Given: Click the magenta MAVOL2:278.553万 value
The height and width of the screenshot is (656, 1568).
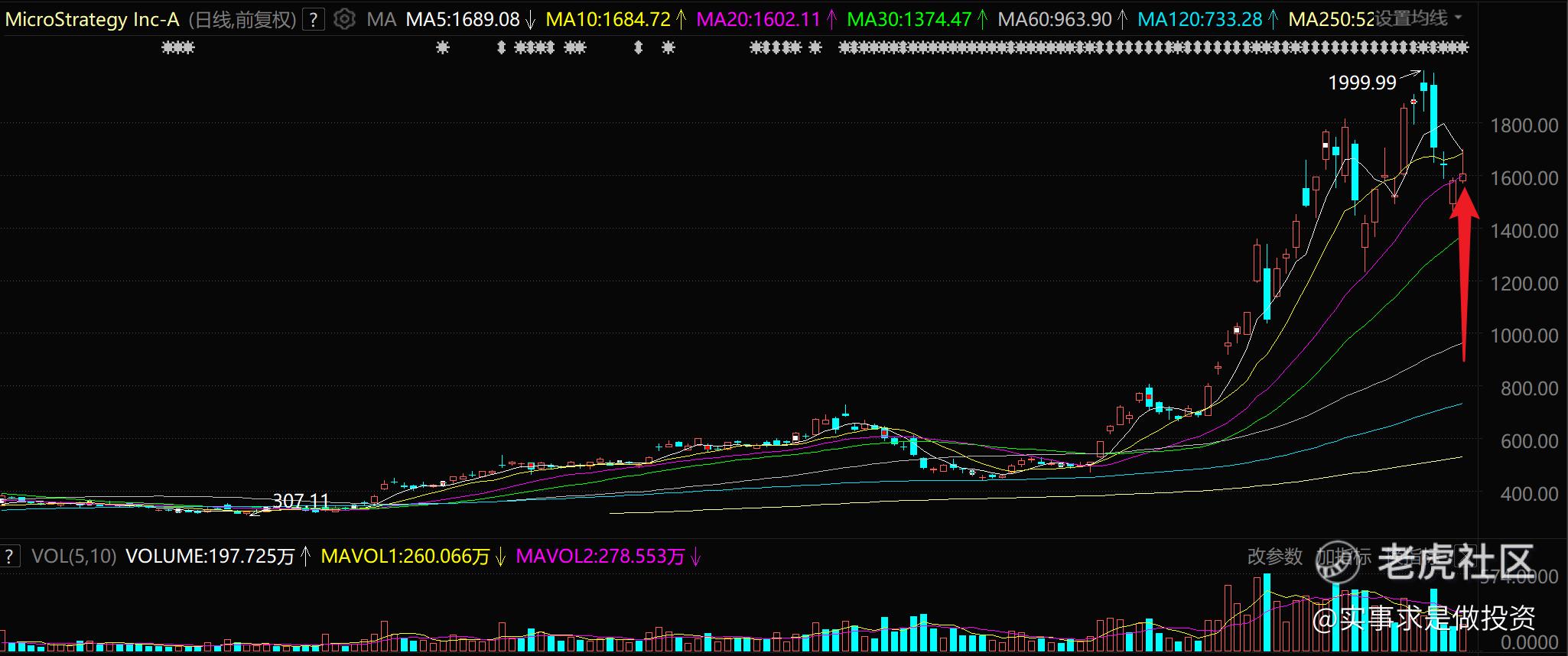Looking at the screenshot, I should tap(600, 556).
